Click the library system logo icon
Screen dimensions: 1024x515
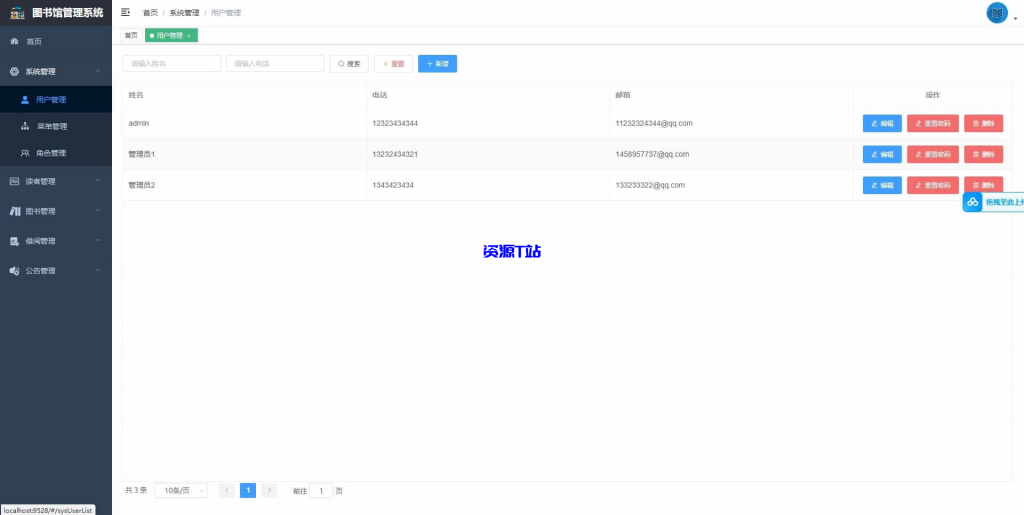point(18,12)
